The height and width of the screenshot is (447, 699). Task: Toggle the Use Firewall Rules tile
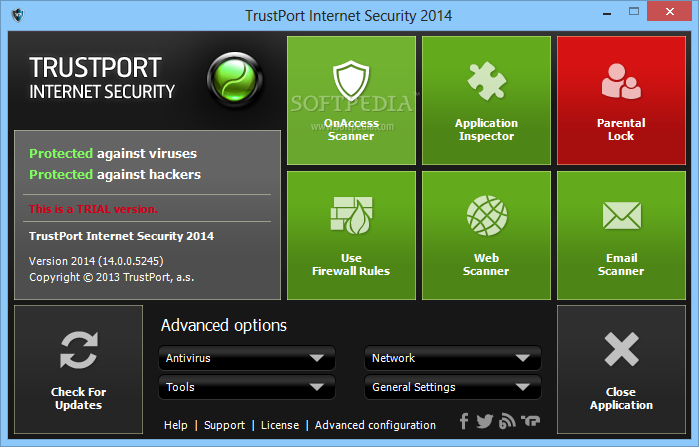(351, 235)
